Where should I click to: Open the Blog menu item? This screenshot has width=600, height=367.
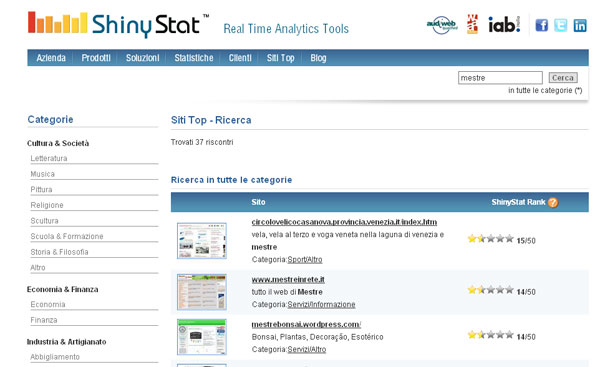pyautogui.click(x=318, y=58)
